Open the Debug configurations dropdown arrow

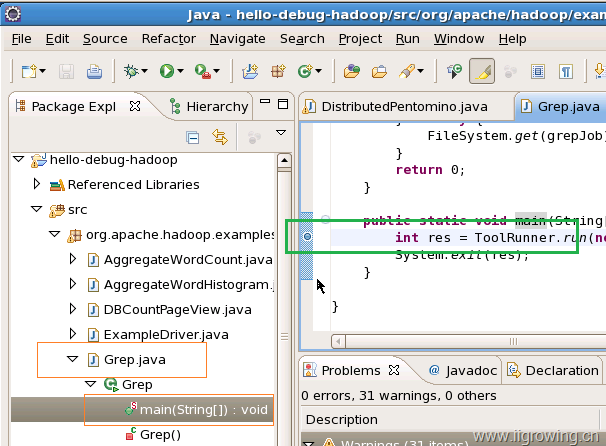click(x=145, y=71)
